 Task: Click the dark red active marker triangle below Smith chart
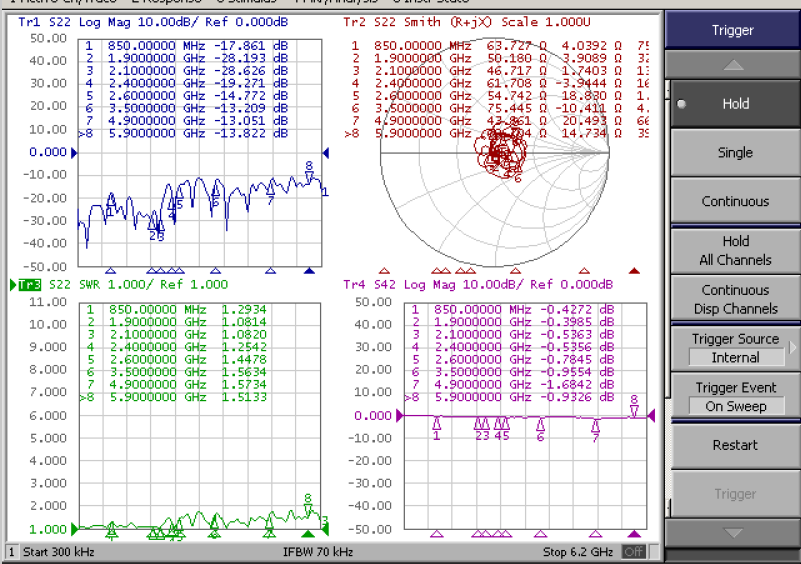click(633, 270)
